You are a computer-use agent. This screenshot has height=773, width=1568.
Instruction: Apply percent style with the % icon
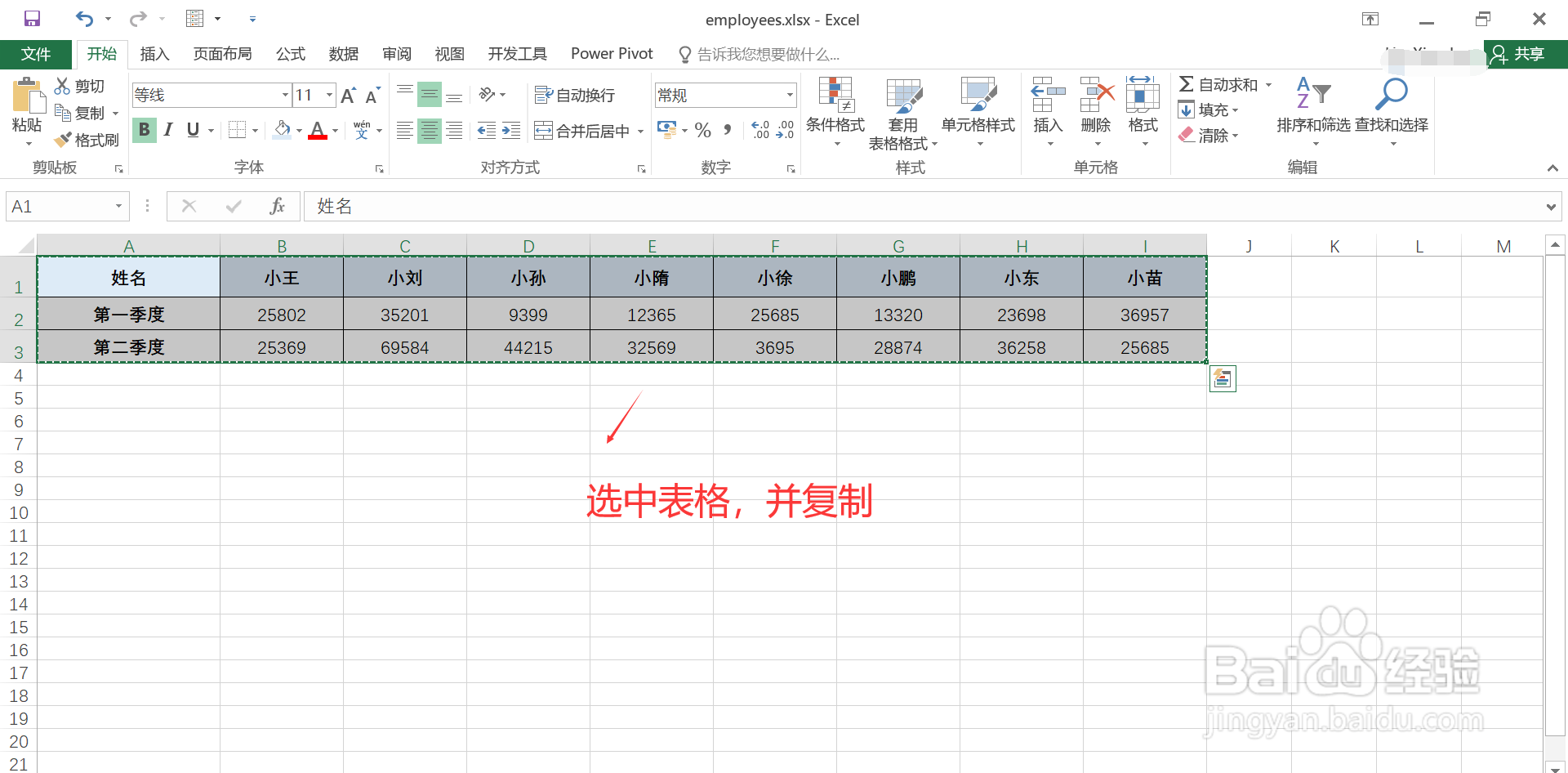[x=702, y=130]
